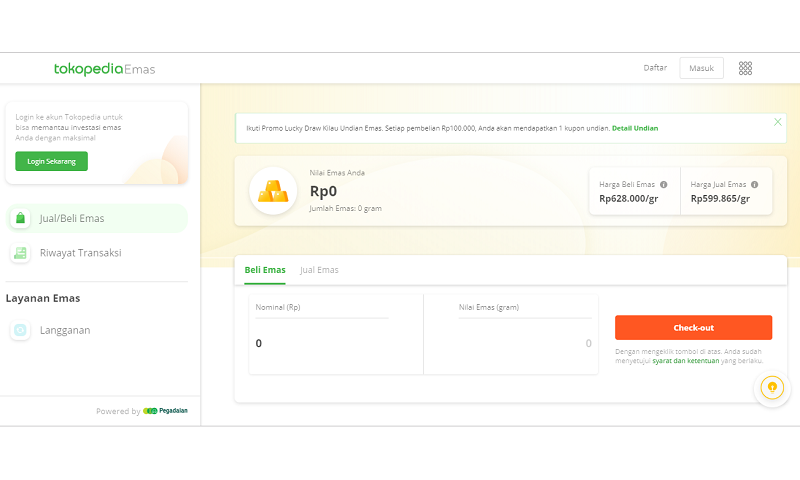Open the Detail Undian link
Image resolution: width=800 pixels, height=480 pixels.
pyautogui.click(x=635, y=128)
